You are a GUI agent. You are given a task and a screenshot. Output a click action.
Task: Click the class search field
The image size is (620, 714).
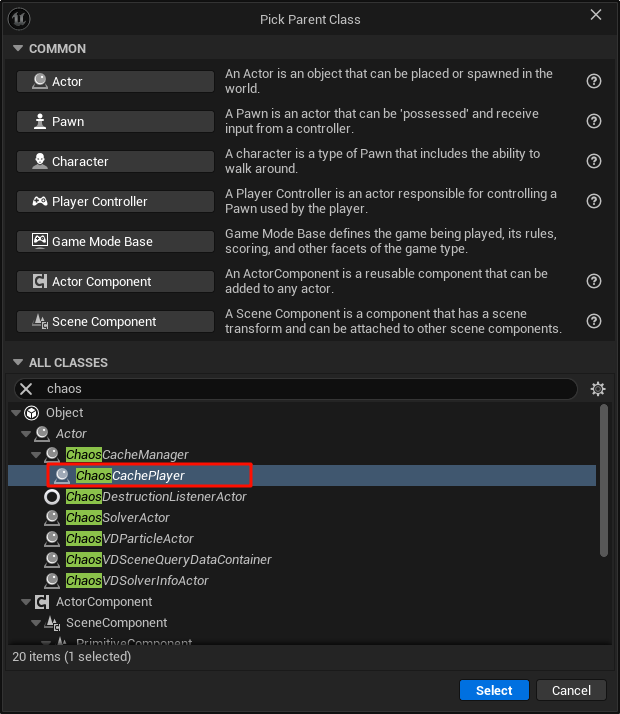[x=296, y=389]
